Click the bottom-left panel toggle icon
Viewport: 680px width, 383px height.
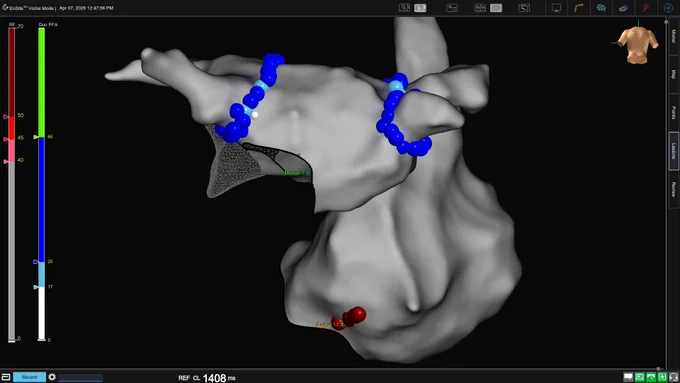click(6, 377)
